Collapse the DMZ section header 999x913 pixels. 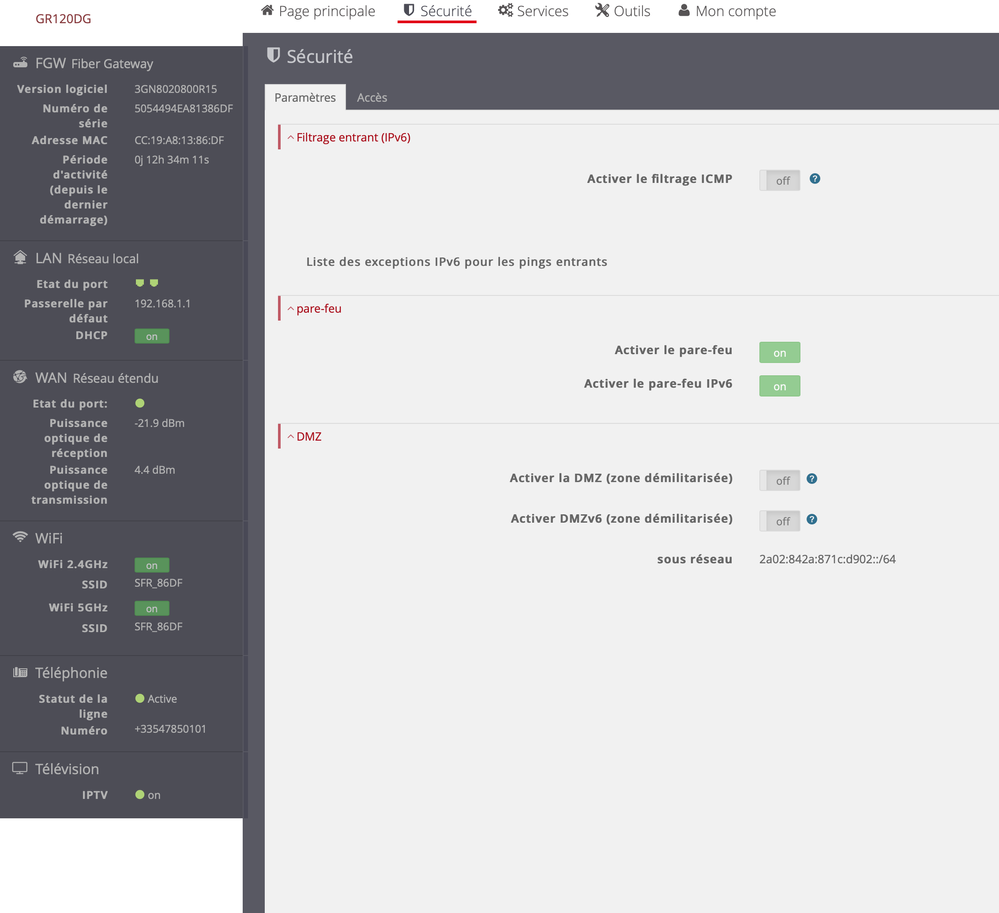tap(308, 437)
